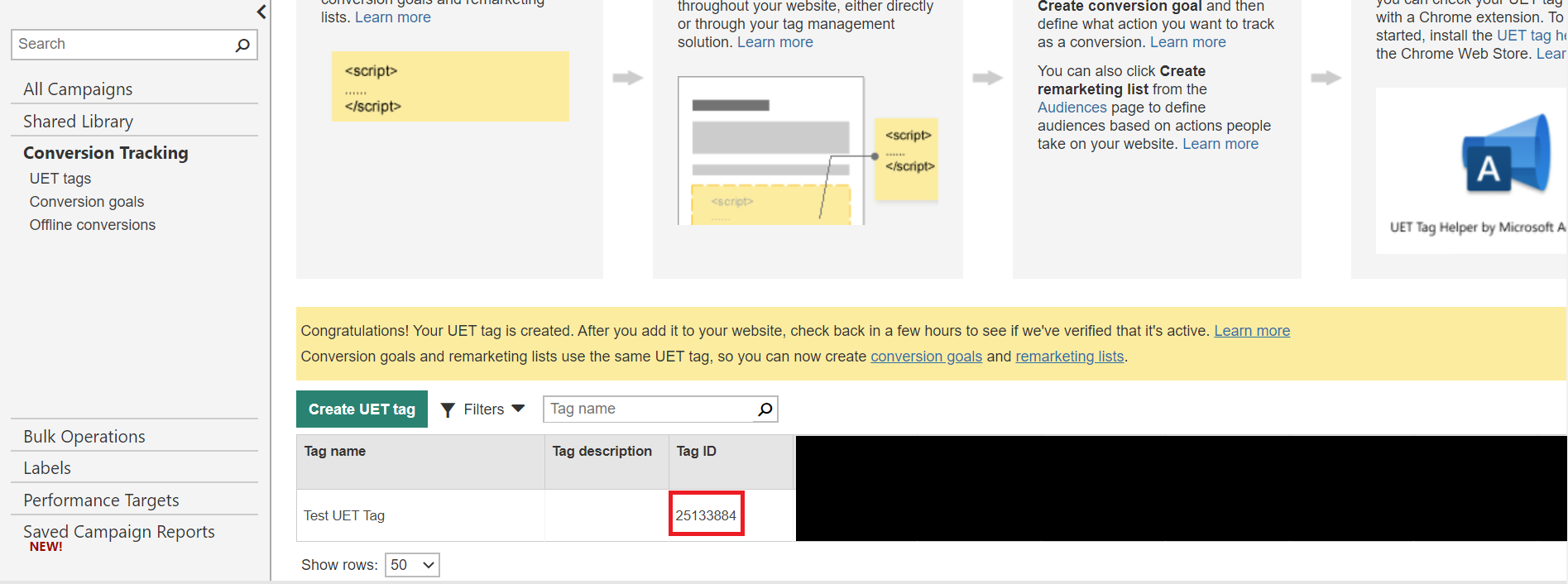The image size is (1568, 584).
Task: Click the script snippet illustration
Action: (x=450, y=87)
